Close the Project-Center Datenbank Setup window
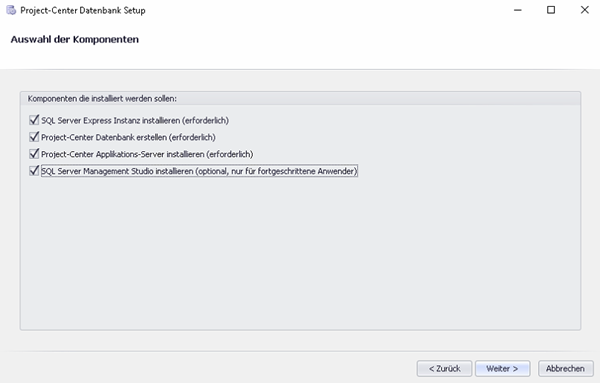Screen dimensions: 600x383 click(x=584, y=10)
